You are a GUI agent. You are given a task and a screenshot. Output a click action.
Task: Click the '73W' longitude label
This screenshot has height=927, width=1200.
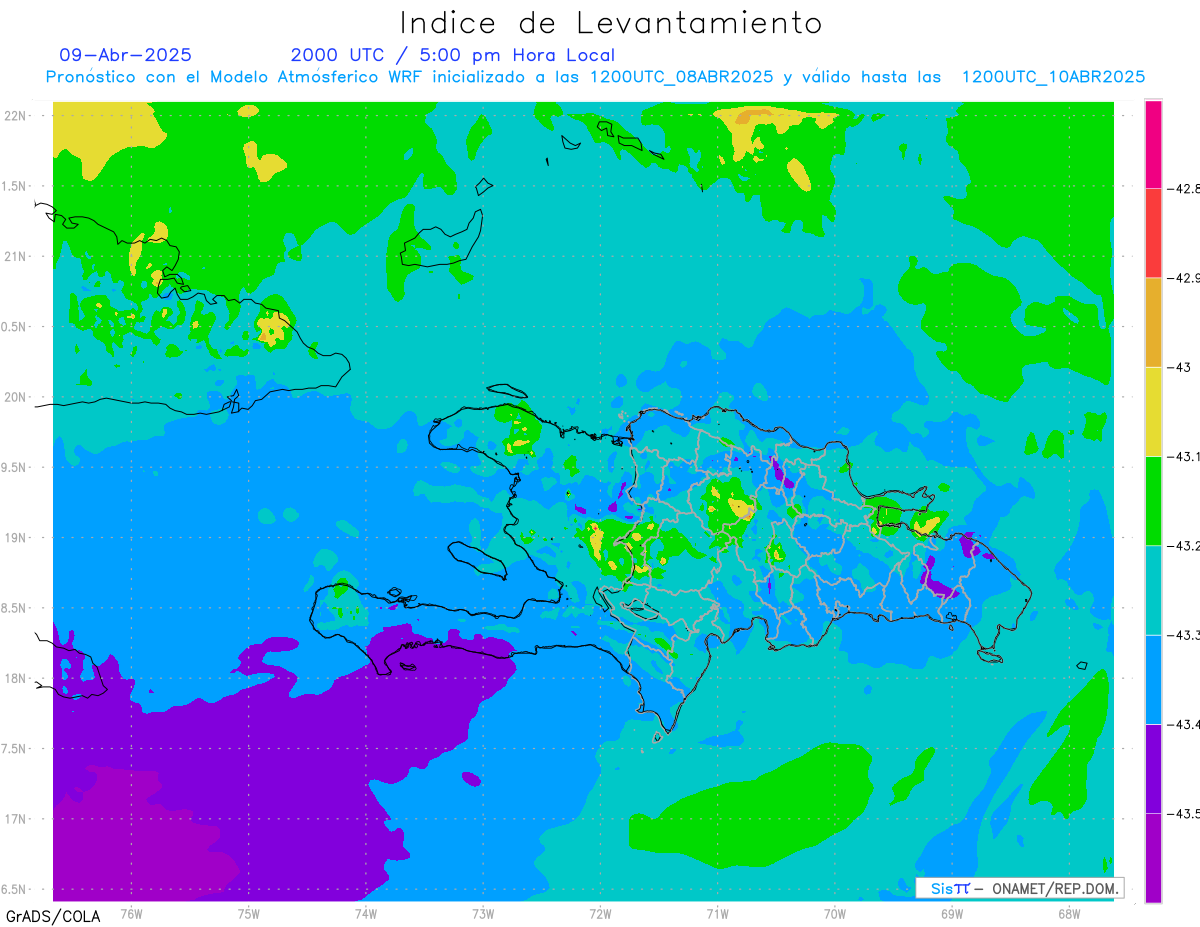pyautogui.click(x=483, y=913)
